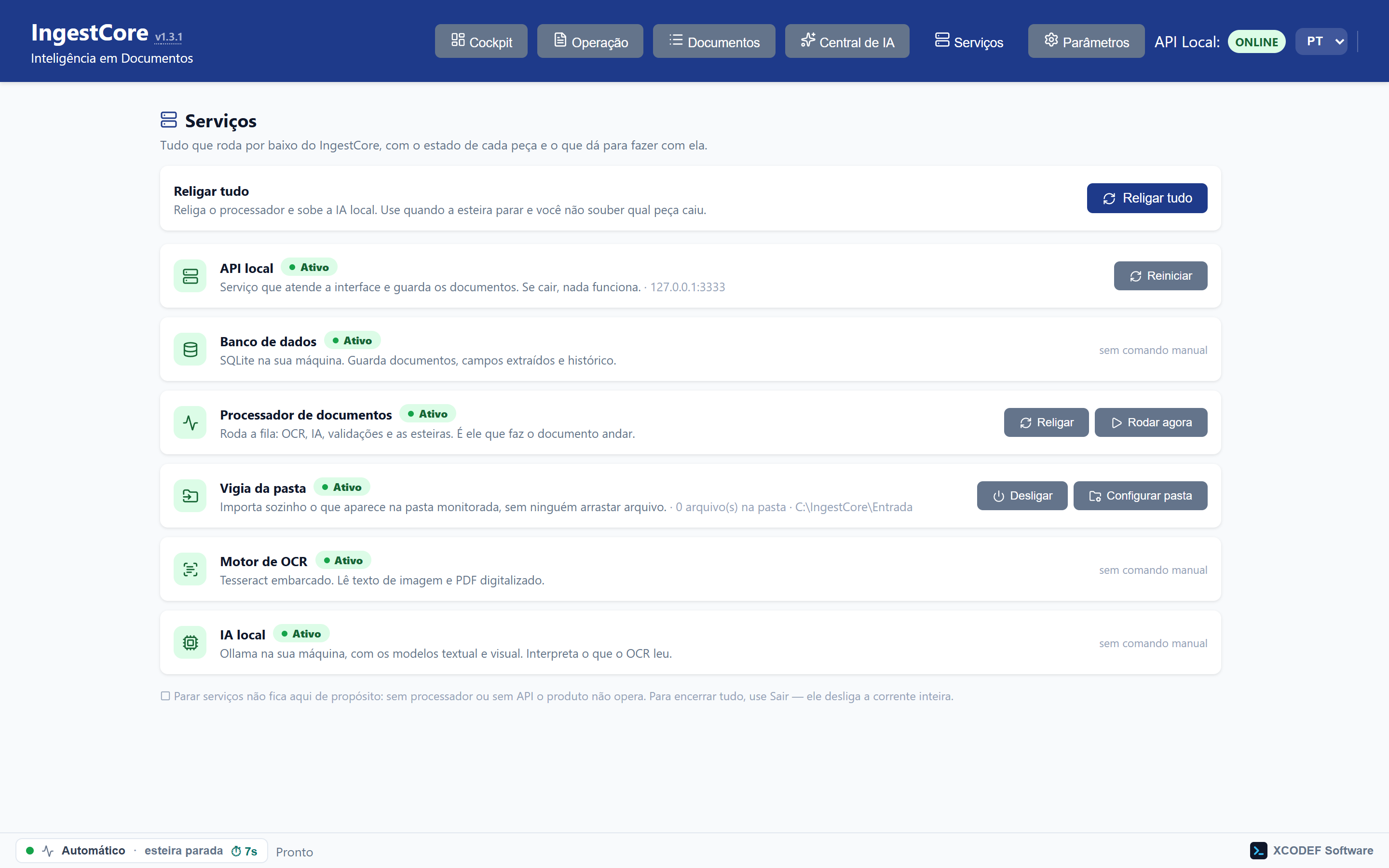1389x868 pixels.
Task: Click the address "127.0.0.1:3333"
Action: 688,287
